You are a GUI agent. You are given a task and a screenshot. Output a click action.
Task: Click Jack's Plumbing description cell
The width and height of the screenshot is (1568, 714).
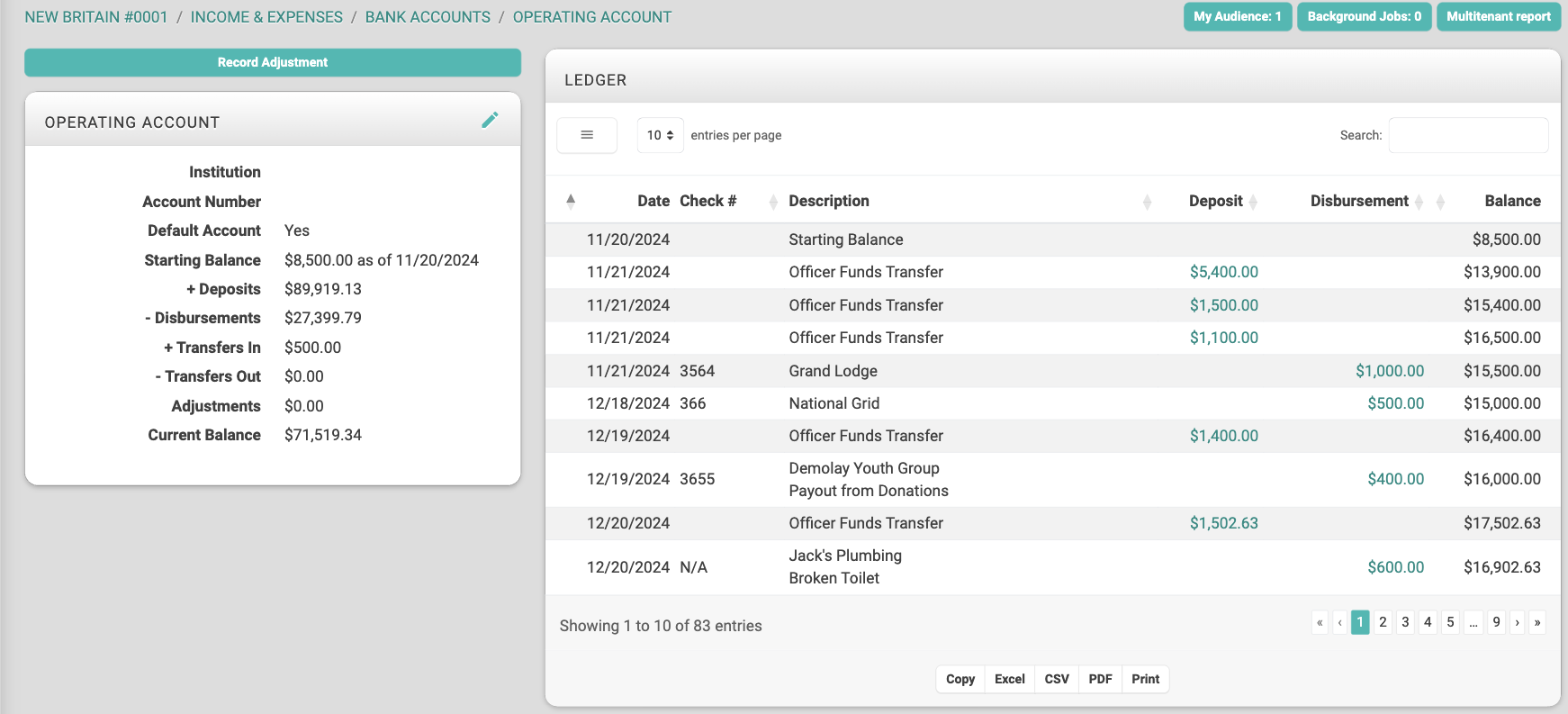845,555
